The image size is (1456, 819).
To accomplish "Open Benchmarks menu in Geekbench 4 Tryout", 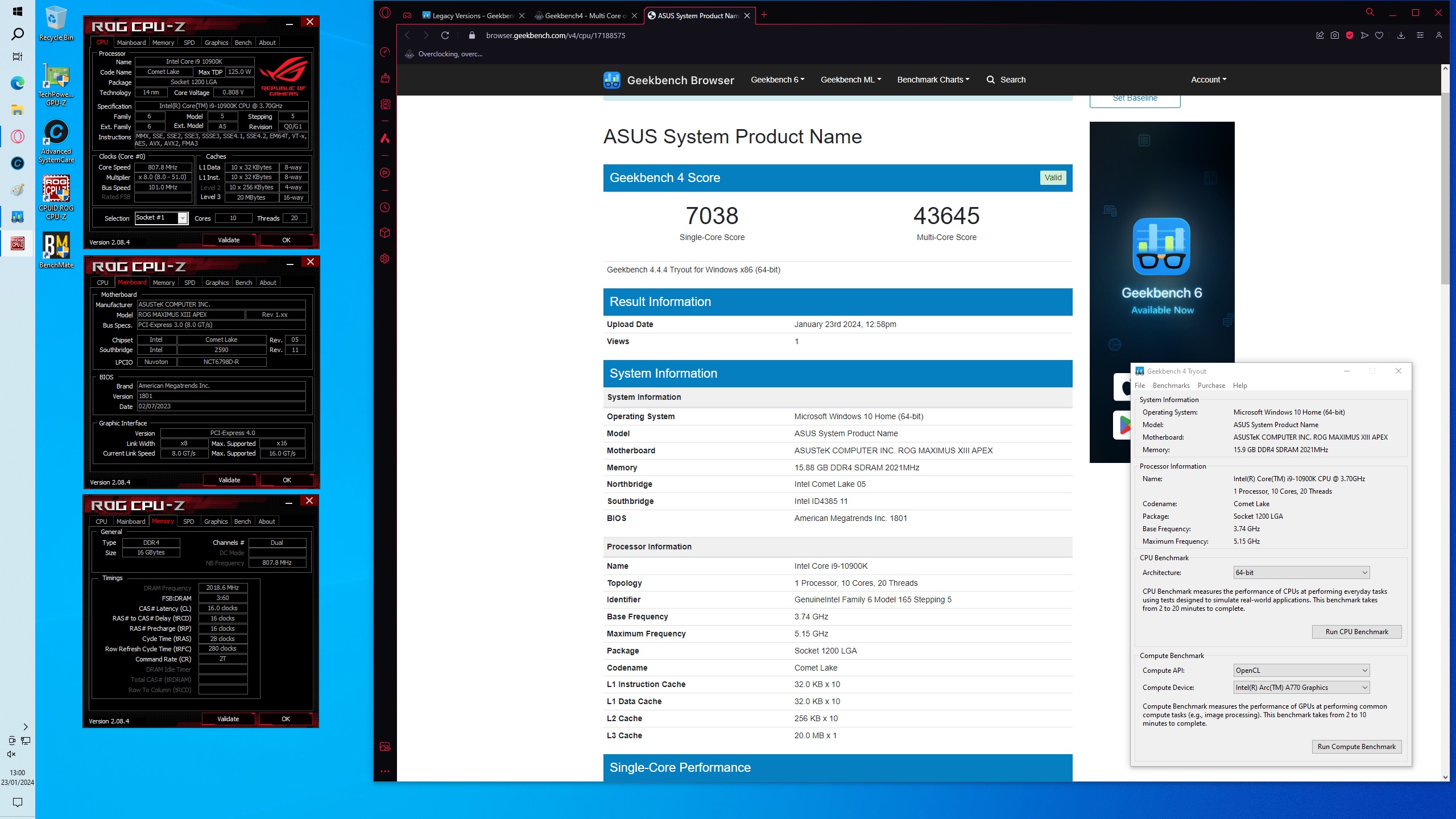I will [x=1171, y=386].
